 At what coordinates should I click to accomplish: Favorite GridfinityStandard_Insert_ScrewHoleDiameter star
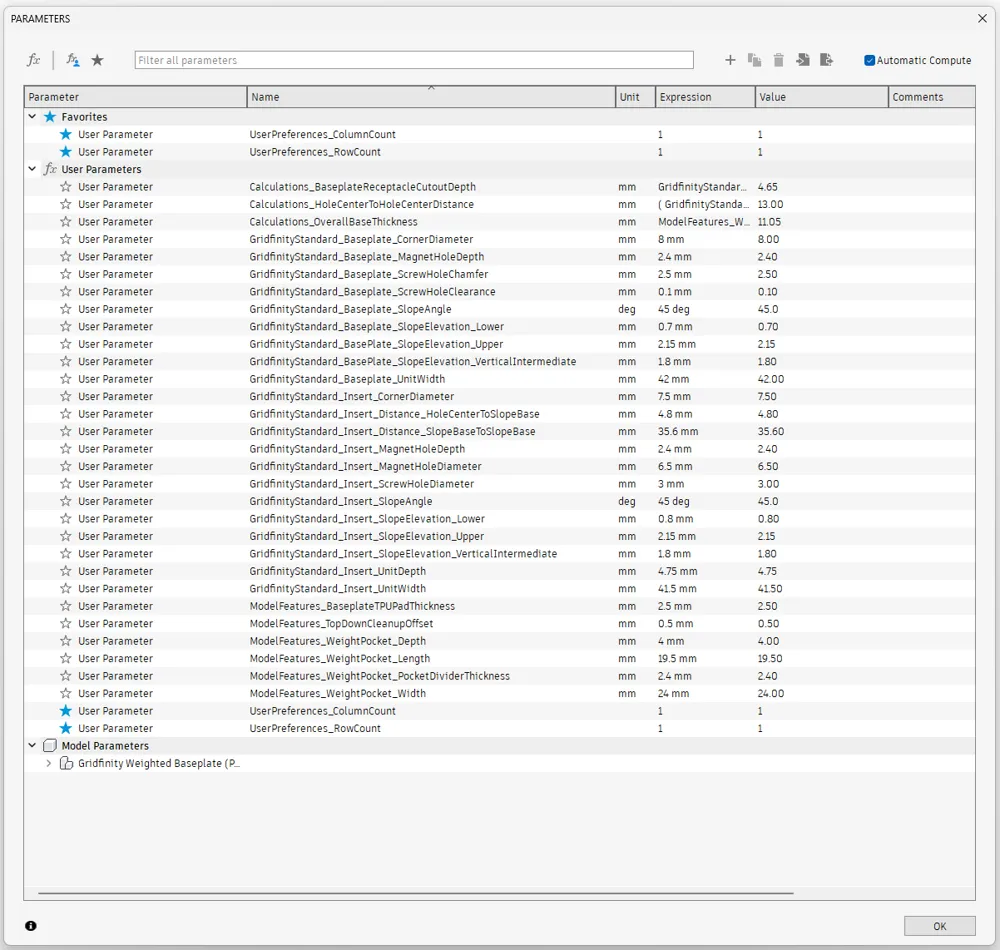pos(65,483)
